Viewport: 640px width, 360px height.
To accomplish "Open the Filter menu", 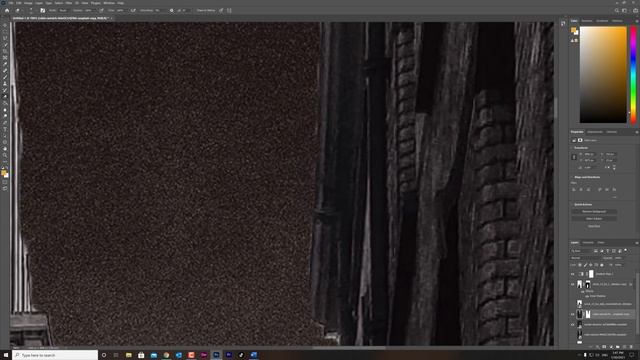I will pos(69,3).
